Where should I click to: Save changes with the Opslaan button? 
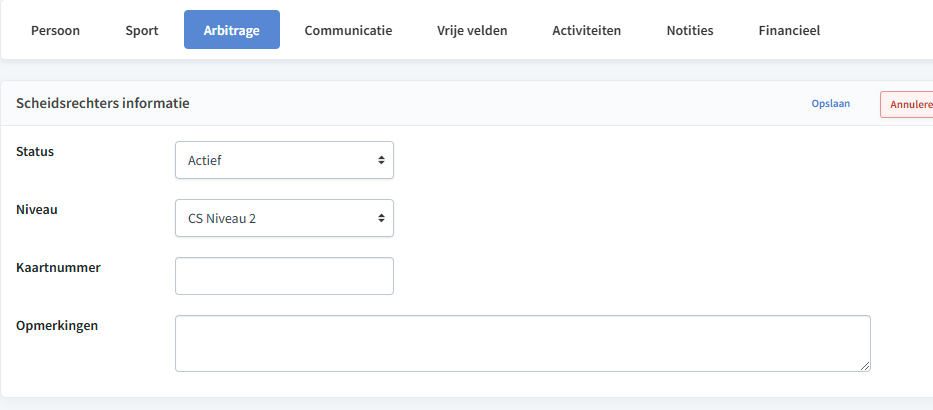click(831, 104)
